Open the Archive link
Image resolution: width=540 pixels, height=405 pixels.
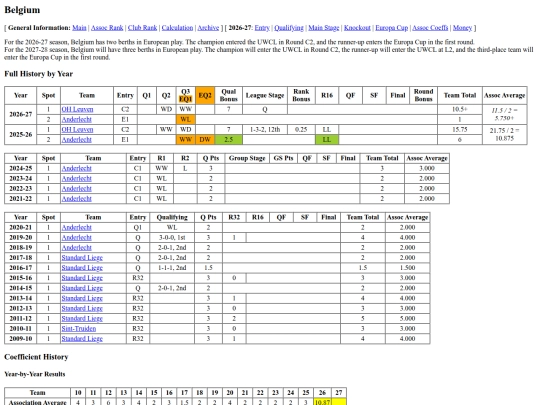(x=208, y=28)
